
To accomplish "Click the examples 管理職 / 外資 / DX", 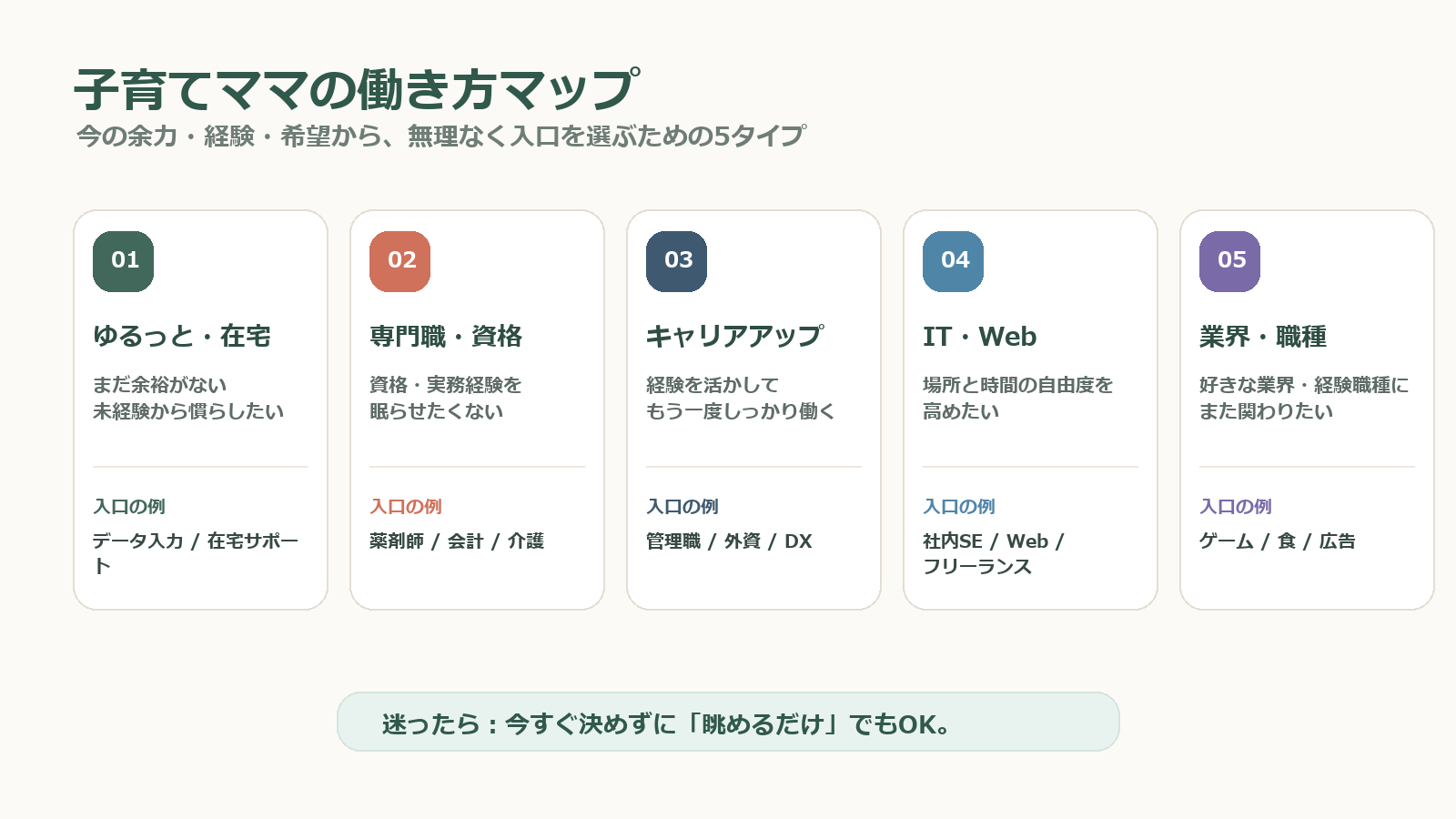I will pyautogui.click(x=729, y=541).
